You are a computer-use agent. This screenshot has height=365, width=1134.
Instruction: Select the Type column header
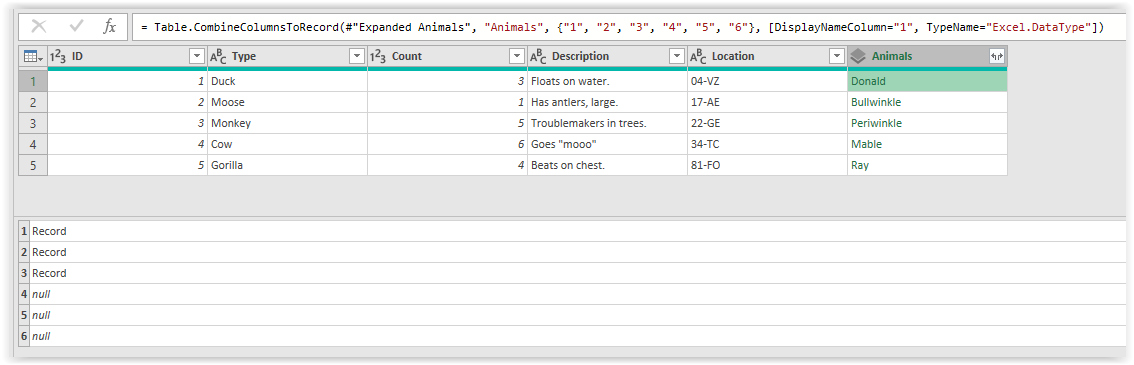[287, 56]
